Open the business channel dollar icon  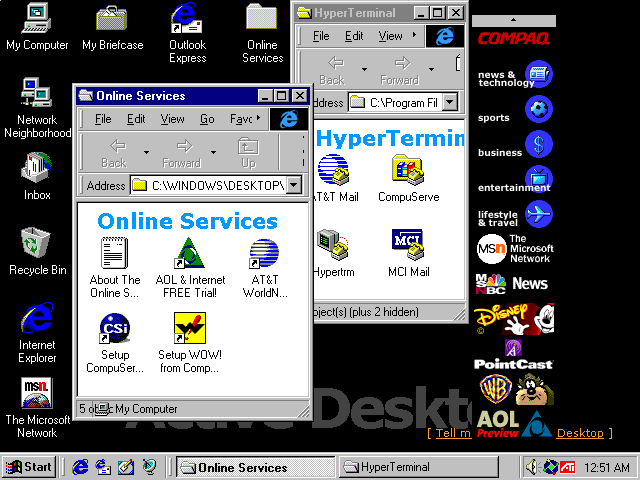coord(539,144)
